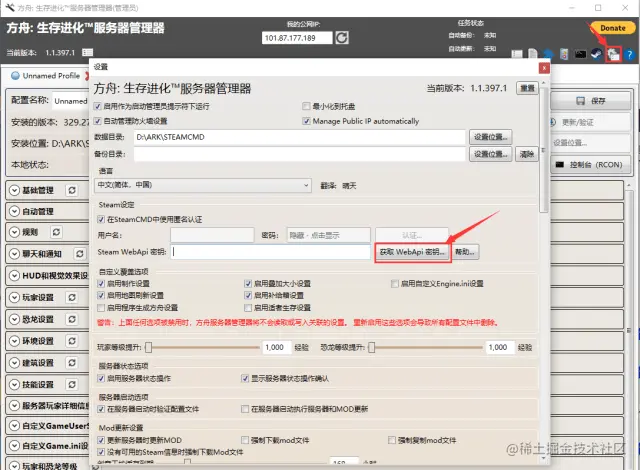Enable 启用程序生成方舟设置 checkbox
640x470 pixels.
coord(101,308)
